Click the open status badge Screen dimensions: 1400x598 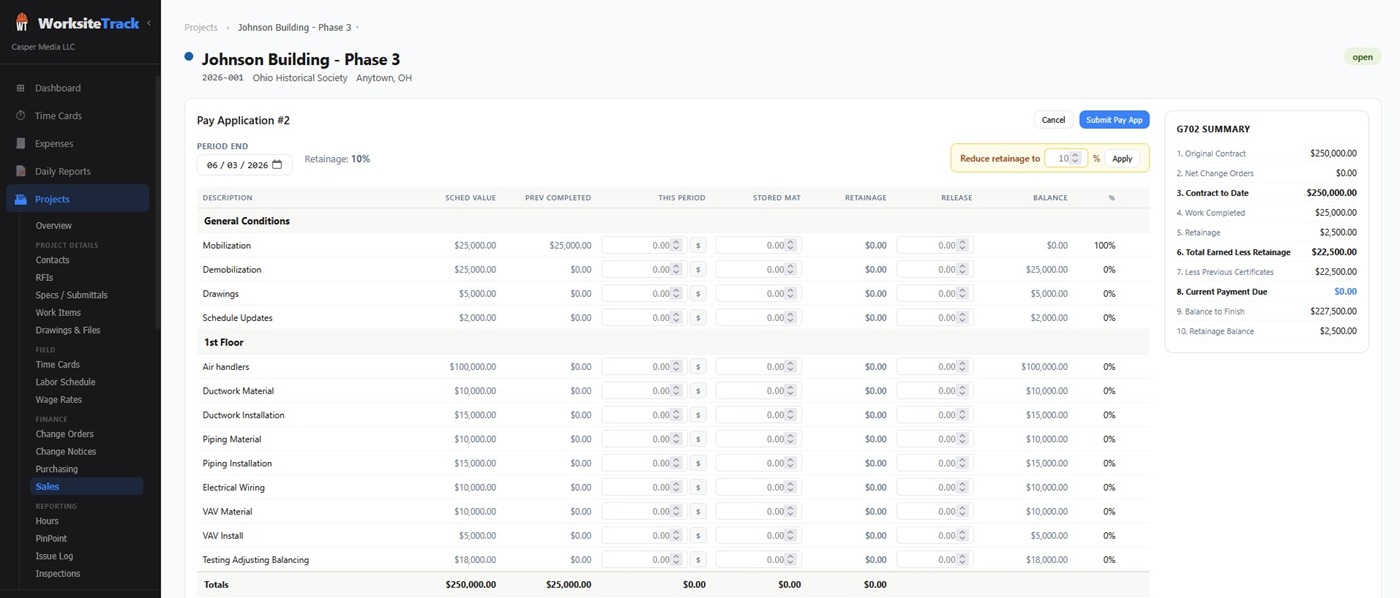click(x=1362, y=57)
